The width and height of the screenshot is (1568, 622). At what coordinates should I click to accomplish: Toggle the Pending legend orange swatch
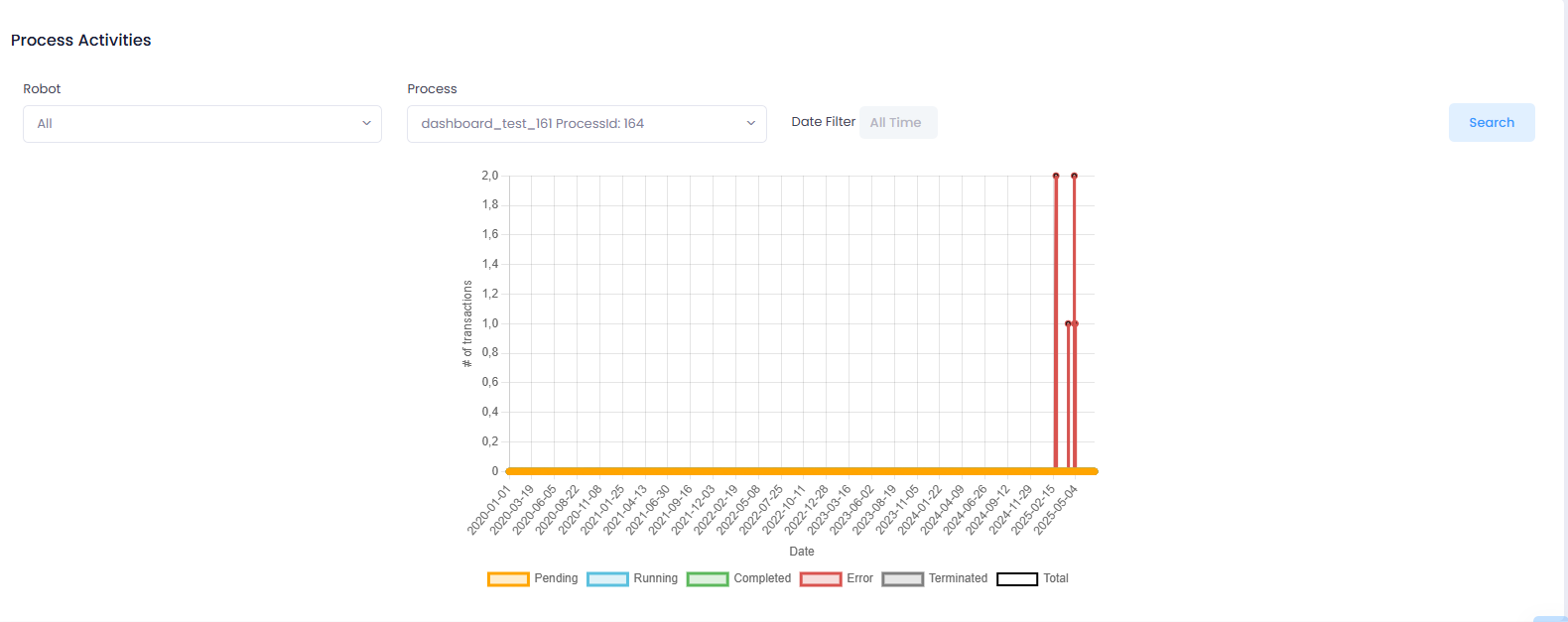point(508,579)
